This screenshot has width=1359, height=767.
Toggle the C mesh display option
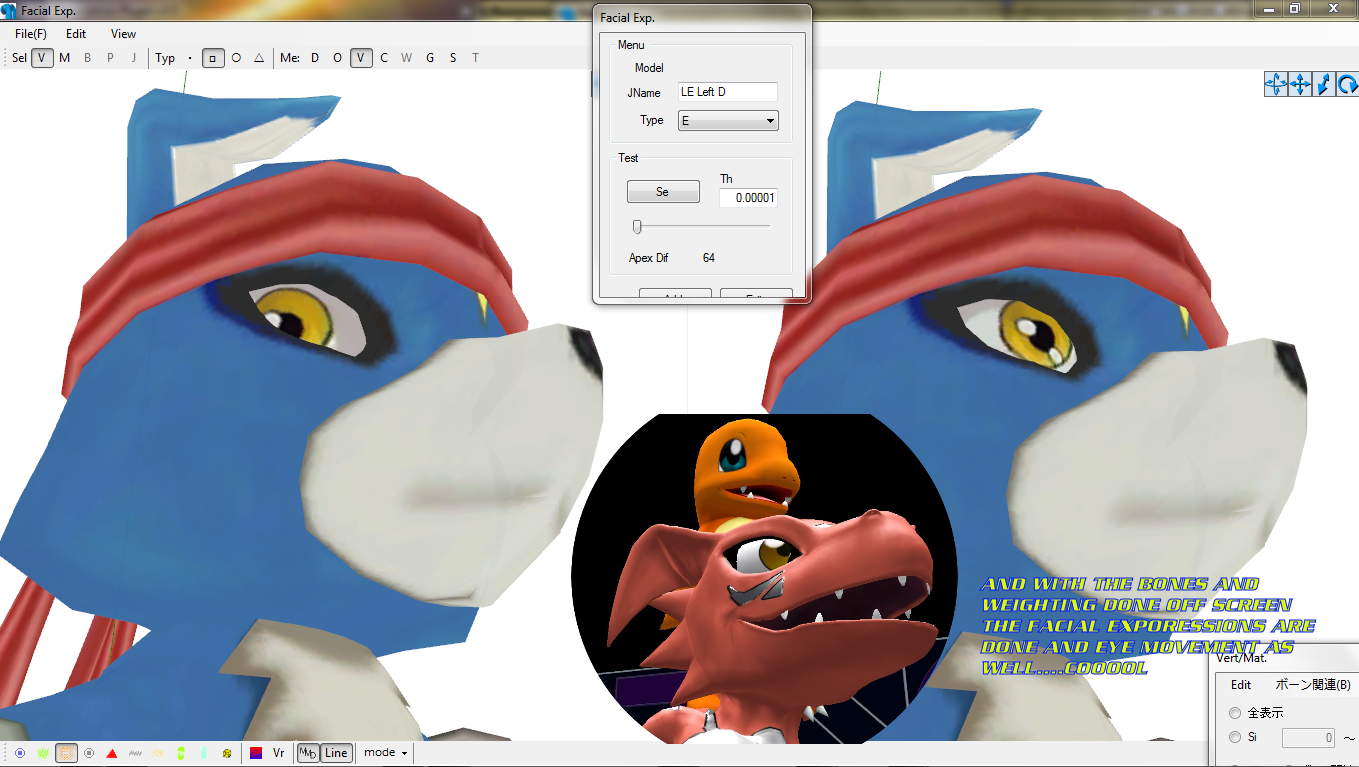coord(384,58)
